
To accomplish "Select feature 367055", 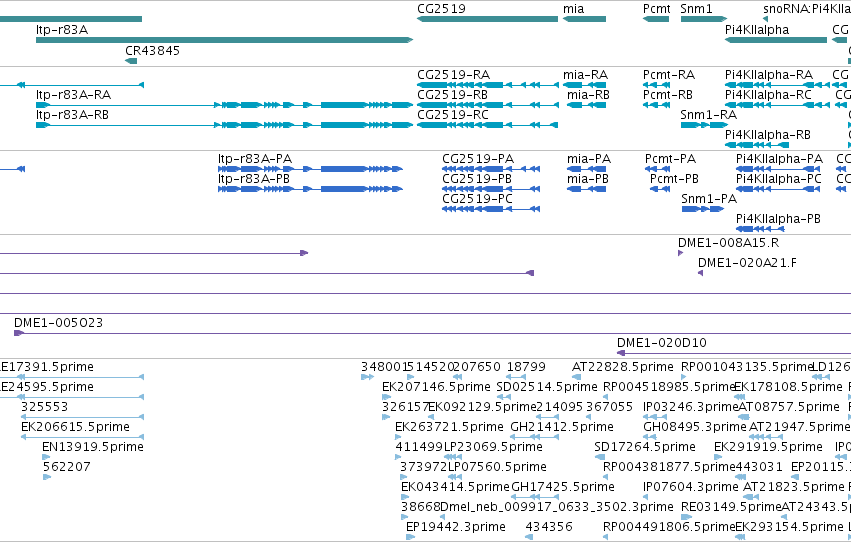I will click(589, 417).
